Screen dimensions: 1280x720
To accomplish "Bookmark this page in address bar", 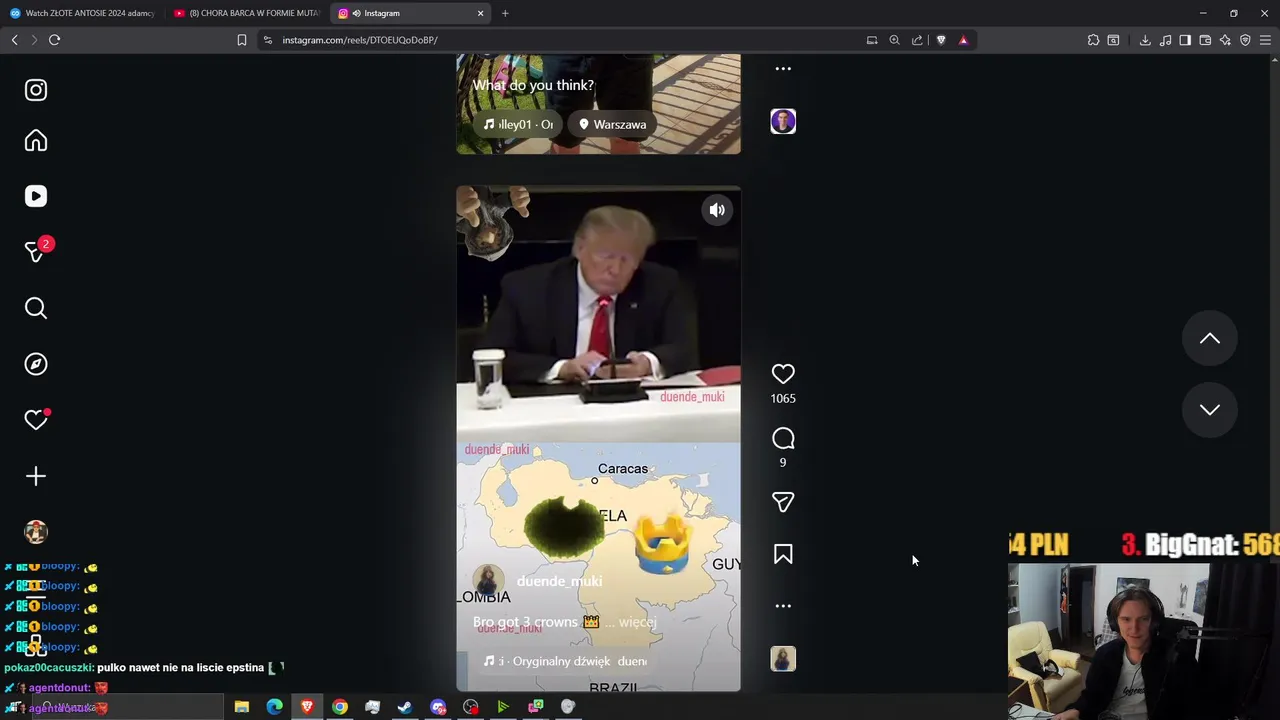I will pos(241,40).
